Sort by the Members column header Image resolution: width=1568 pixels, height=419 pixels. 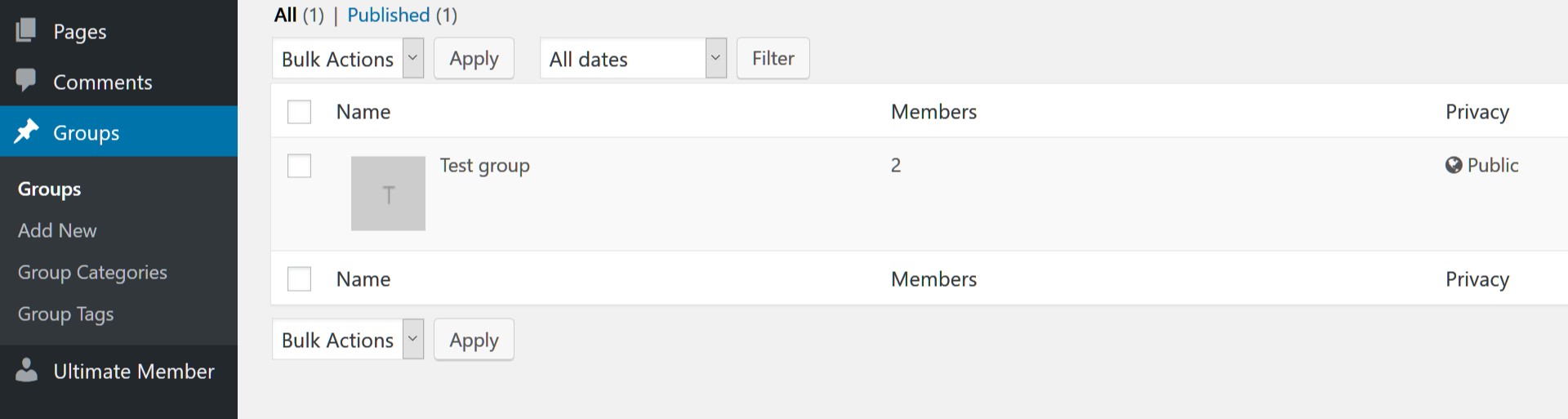(933, 112)
